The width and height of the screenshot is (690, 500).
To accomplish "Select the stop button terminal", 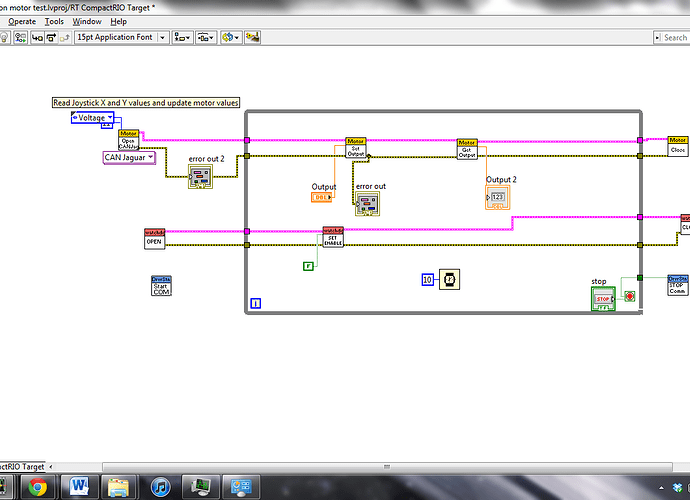I will point(603,299).
